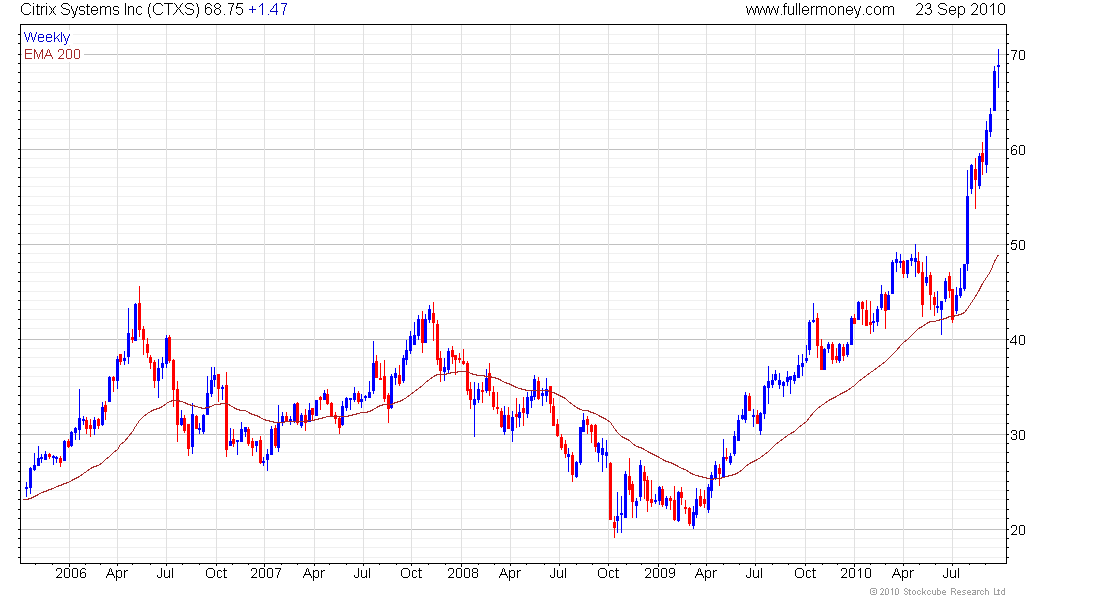
Task: Click the 'Jul' label following 2008
Action: [558, 573]
